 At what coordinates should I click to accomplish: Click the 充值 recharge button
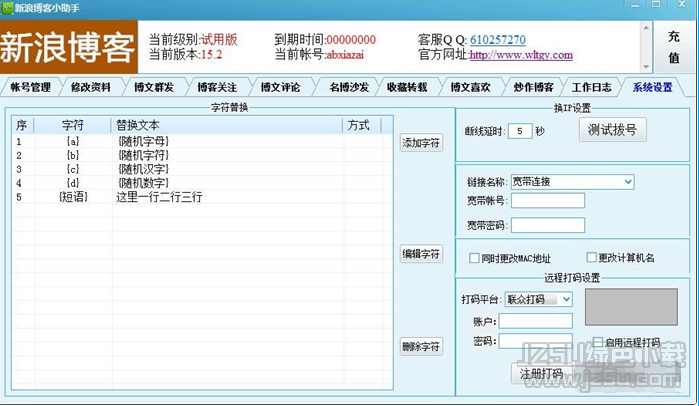pyautogui.click(x=674, y=46)
